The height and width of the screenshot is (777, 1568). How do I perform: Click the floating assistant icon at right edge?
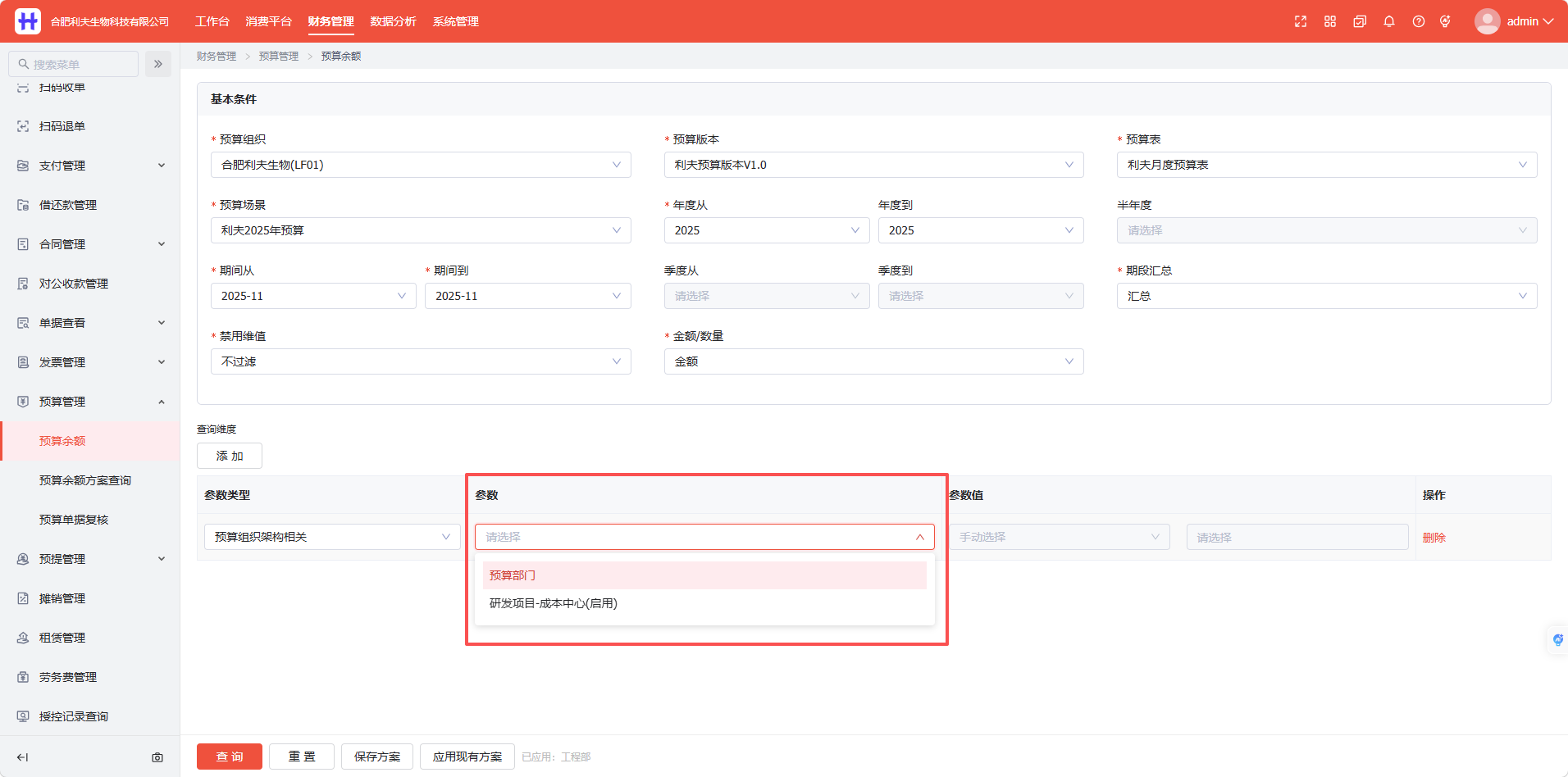click(1557, 639)
